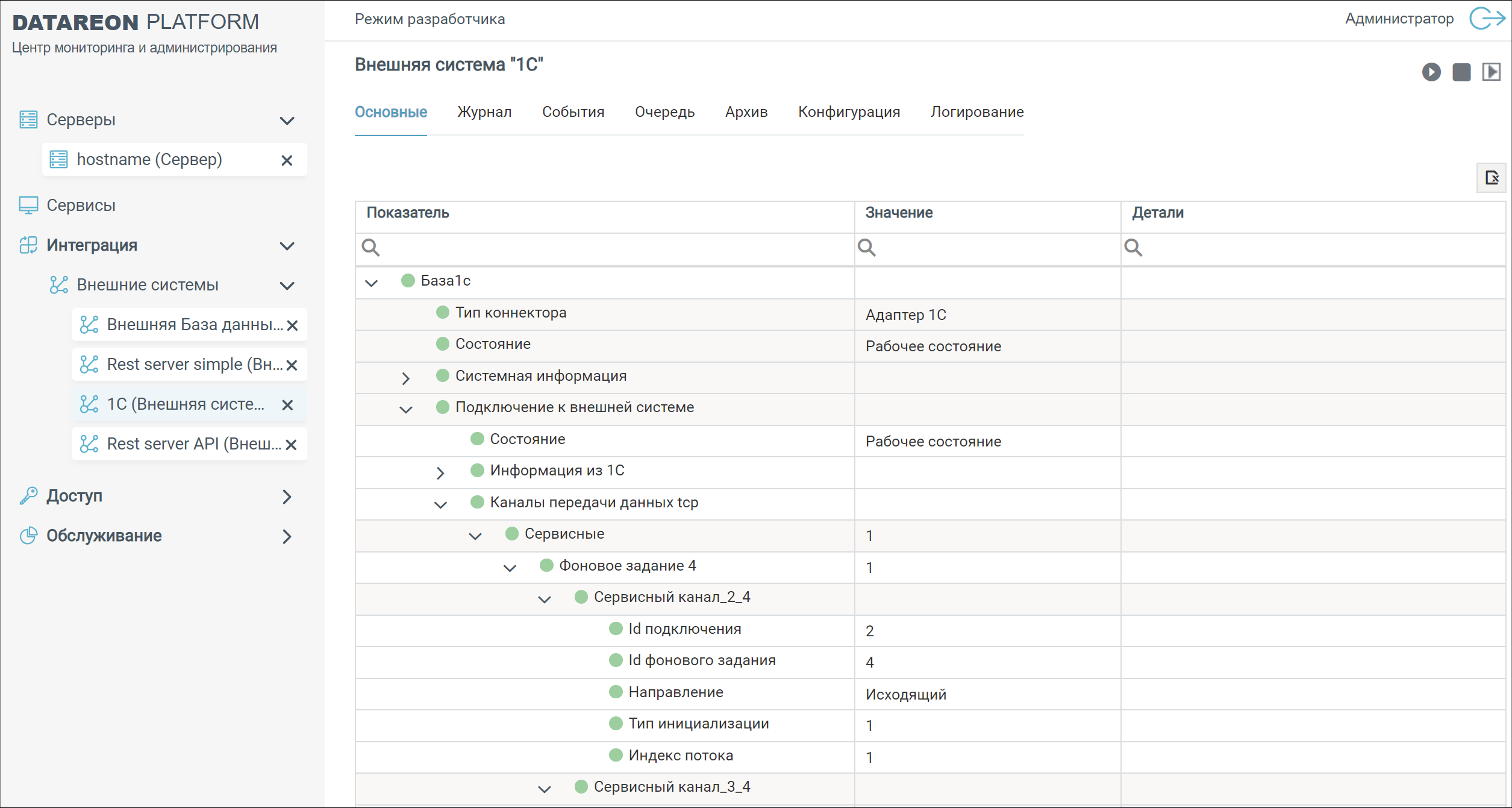Screen dimensions: 1512x808
Task: Collapse the База1с tree node
Action: [371, 282]
